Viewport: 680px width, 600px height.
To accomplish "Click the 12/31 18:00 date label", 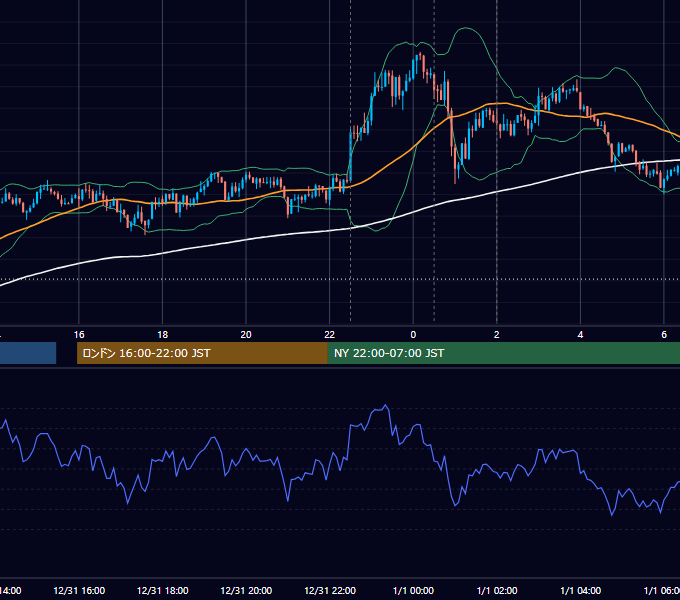I will coord(163,591).
